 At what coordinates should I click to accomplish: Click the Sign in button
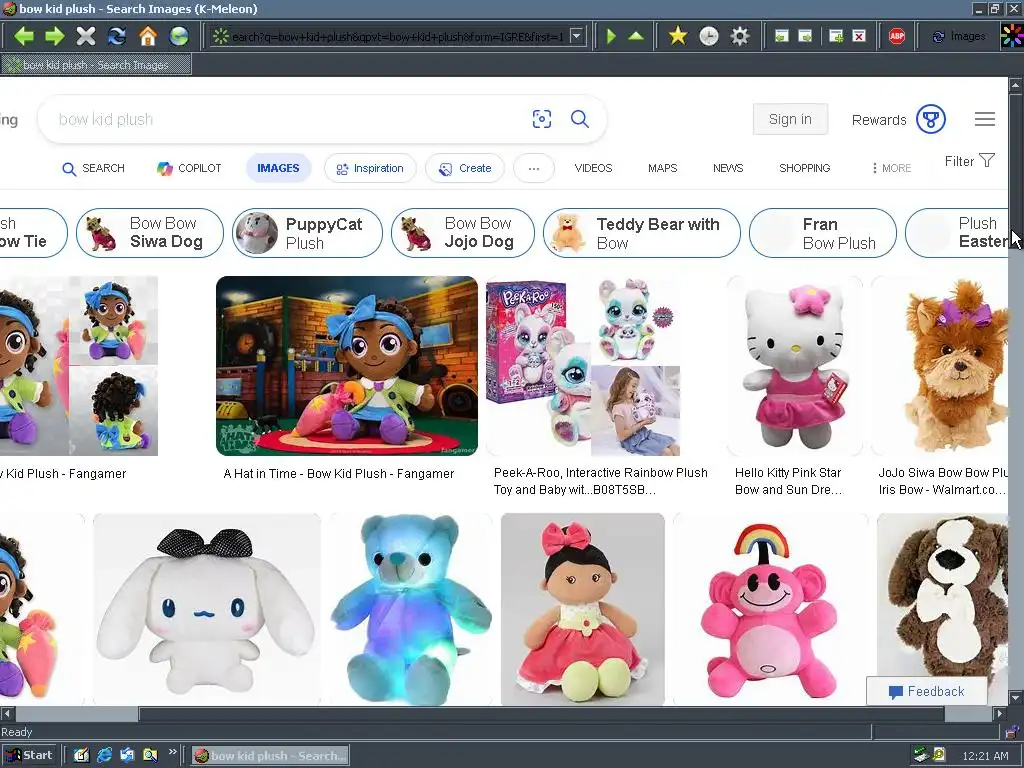click(x=790, y=119)
